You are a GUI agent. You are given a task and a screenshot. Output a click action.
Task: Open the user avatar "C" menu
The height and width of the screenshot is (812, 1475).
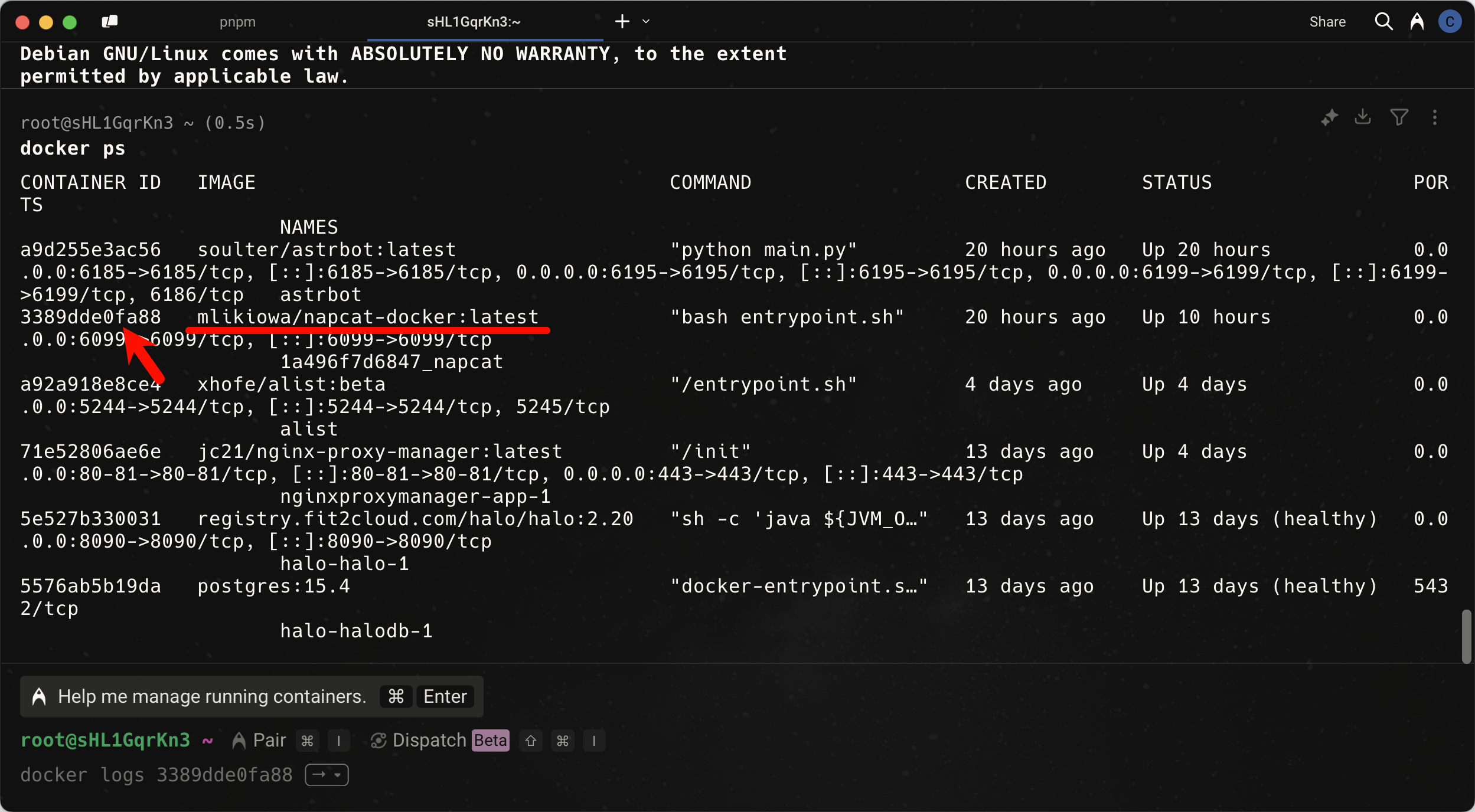click(1450, 22)
